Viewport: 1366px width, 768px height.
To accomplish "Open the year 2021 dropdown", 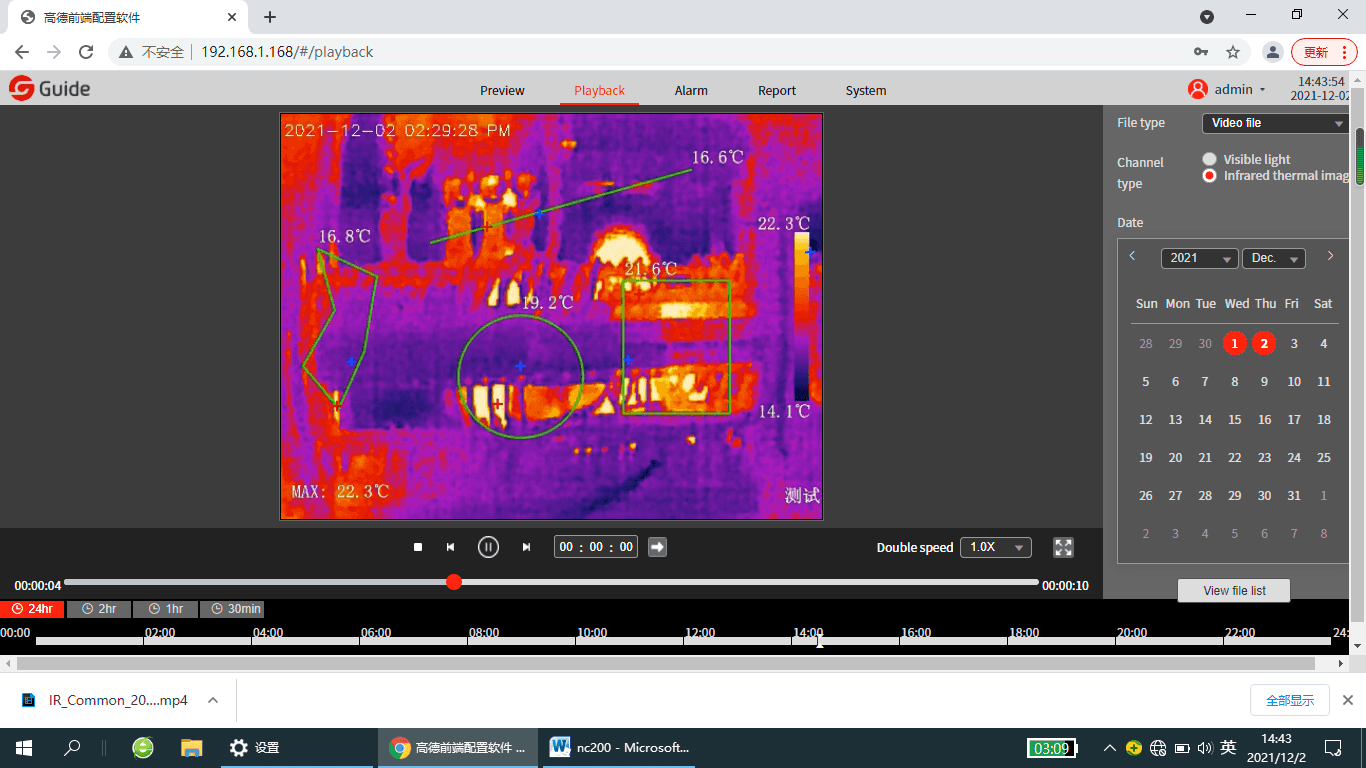I will [1199, 258].
